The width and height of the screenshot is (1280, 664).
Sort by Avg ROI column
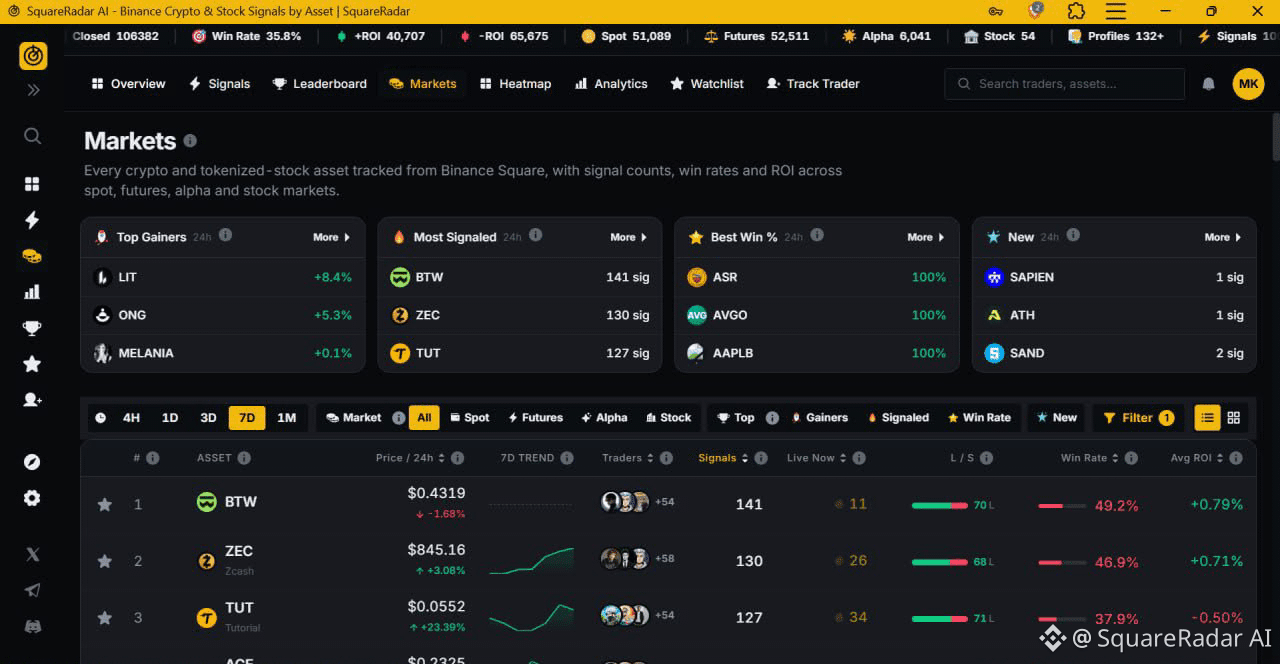point(1196,458)
